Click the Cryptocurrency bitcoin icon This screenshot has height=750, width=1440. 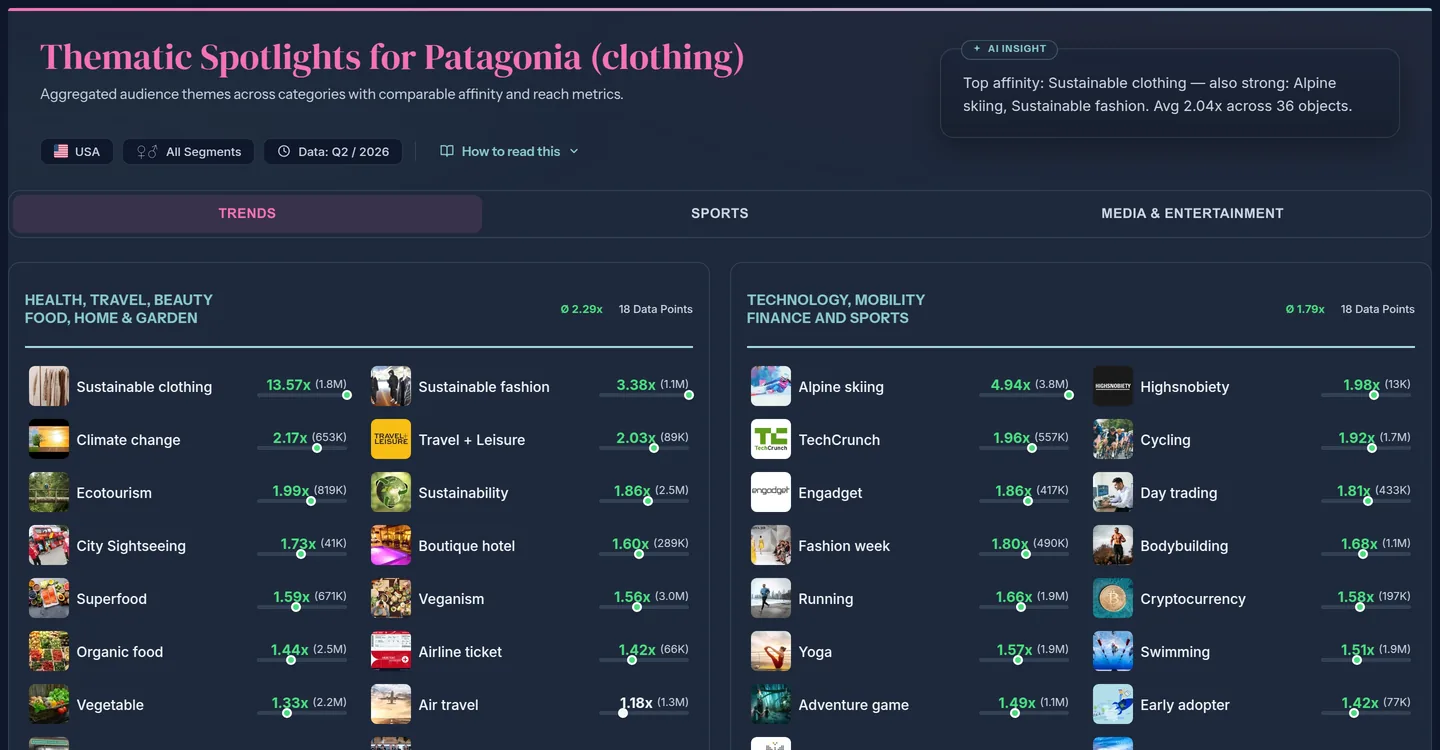tap(1113, 598)
